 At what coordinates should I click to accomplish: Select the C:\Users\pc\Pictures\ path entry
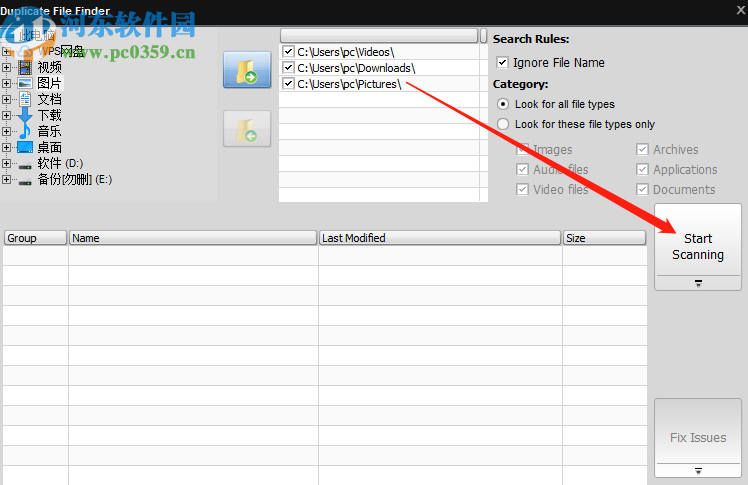coord(349,84)
